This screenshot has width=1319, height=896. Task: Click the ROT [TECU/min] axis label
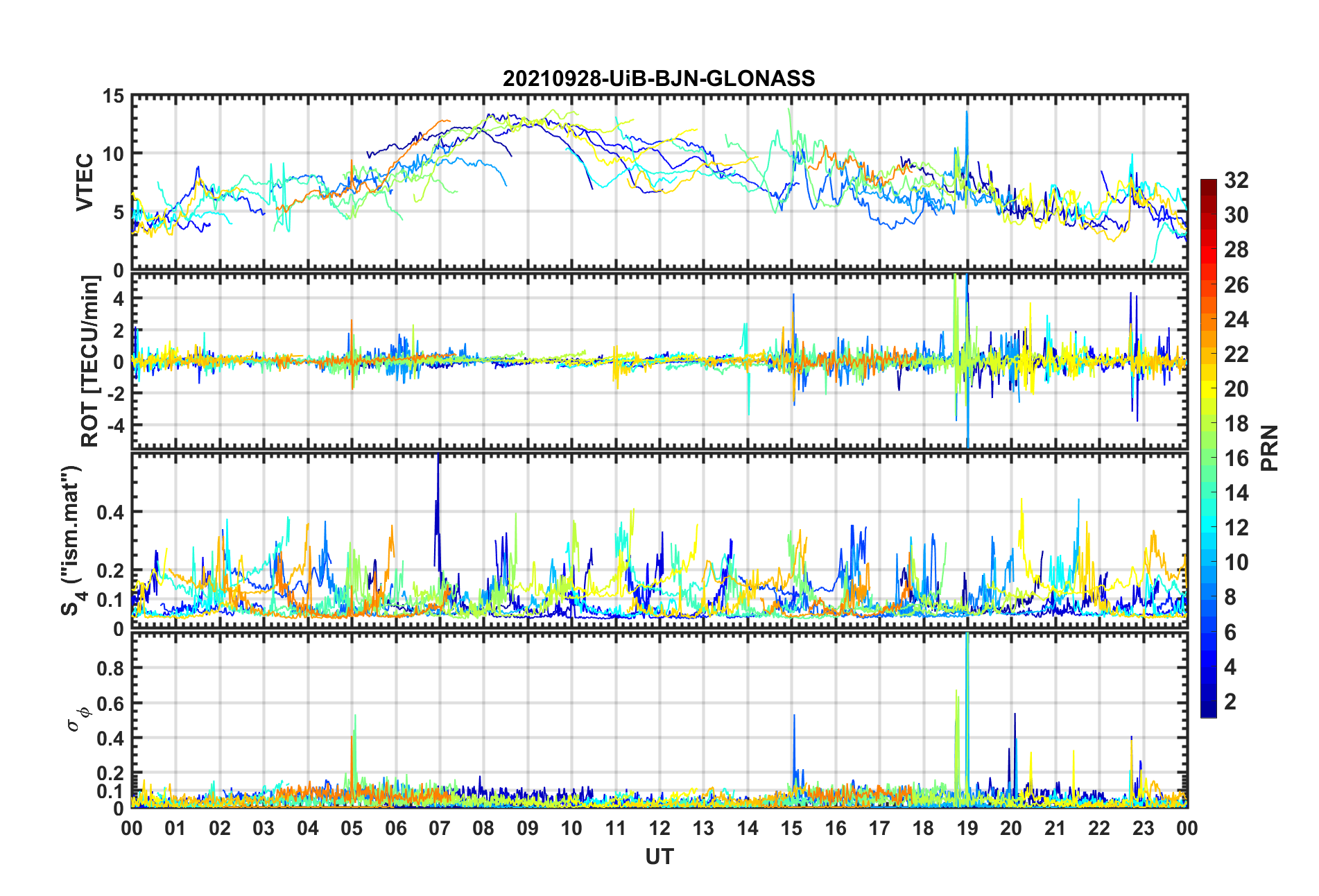tap(90, 361)
